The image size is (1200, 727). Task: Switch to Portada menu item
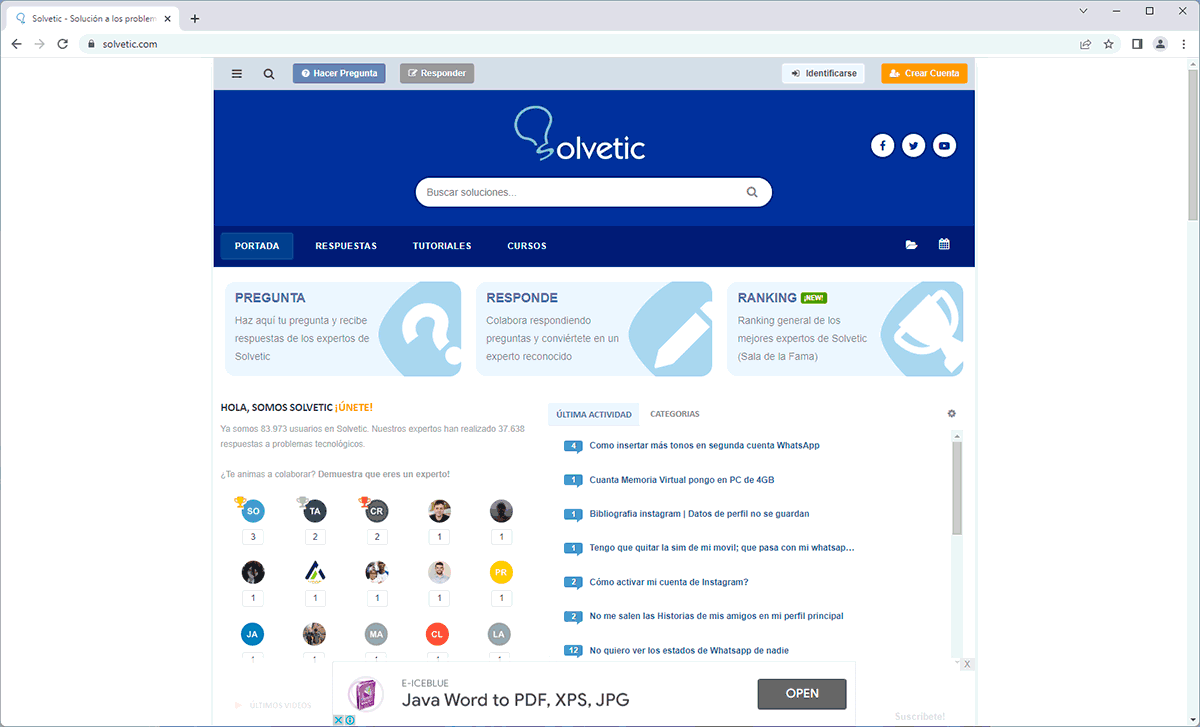[x=257, y=246]
